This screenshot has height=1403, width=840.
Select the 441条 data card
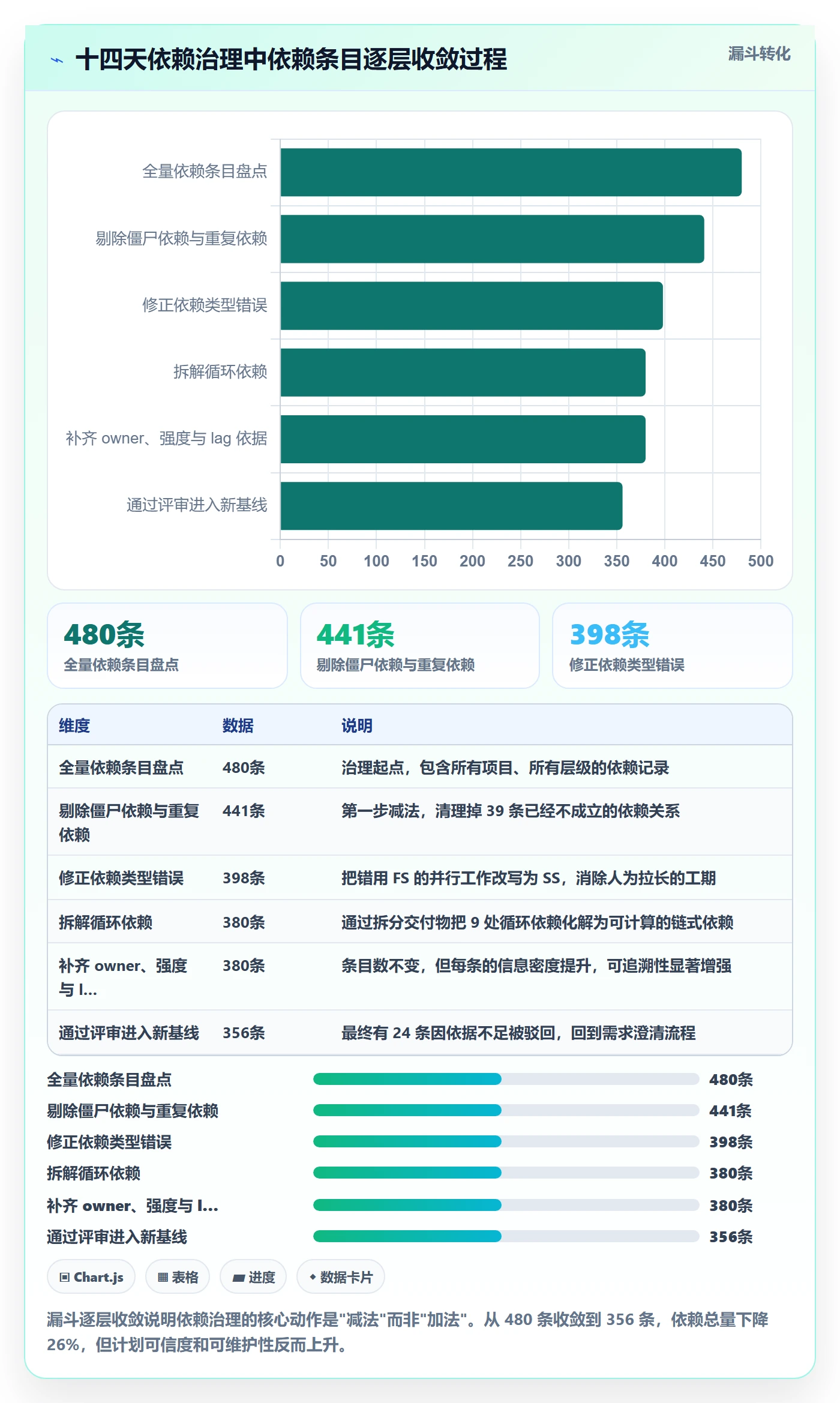pos(420,646)
